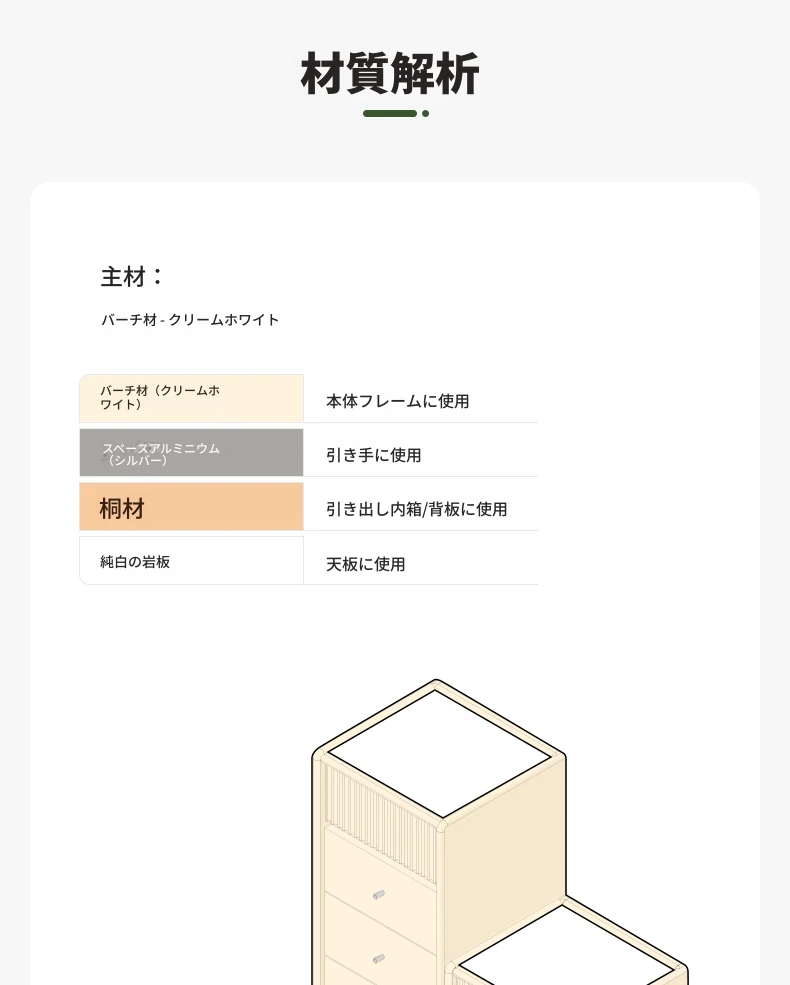Select the gray スペースアルミニウム（シルバー）swatch

pyautogui.click(x=192, y=453)
